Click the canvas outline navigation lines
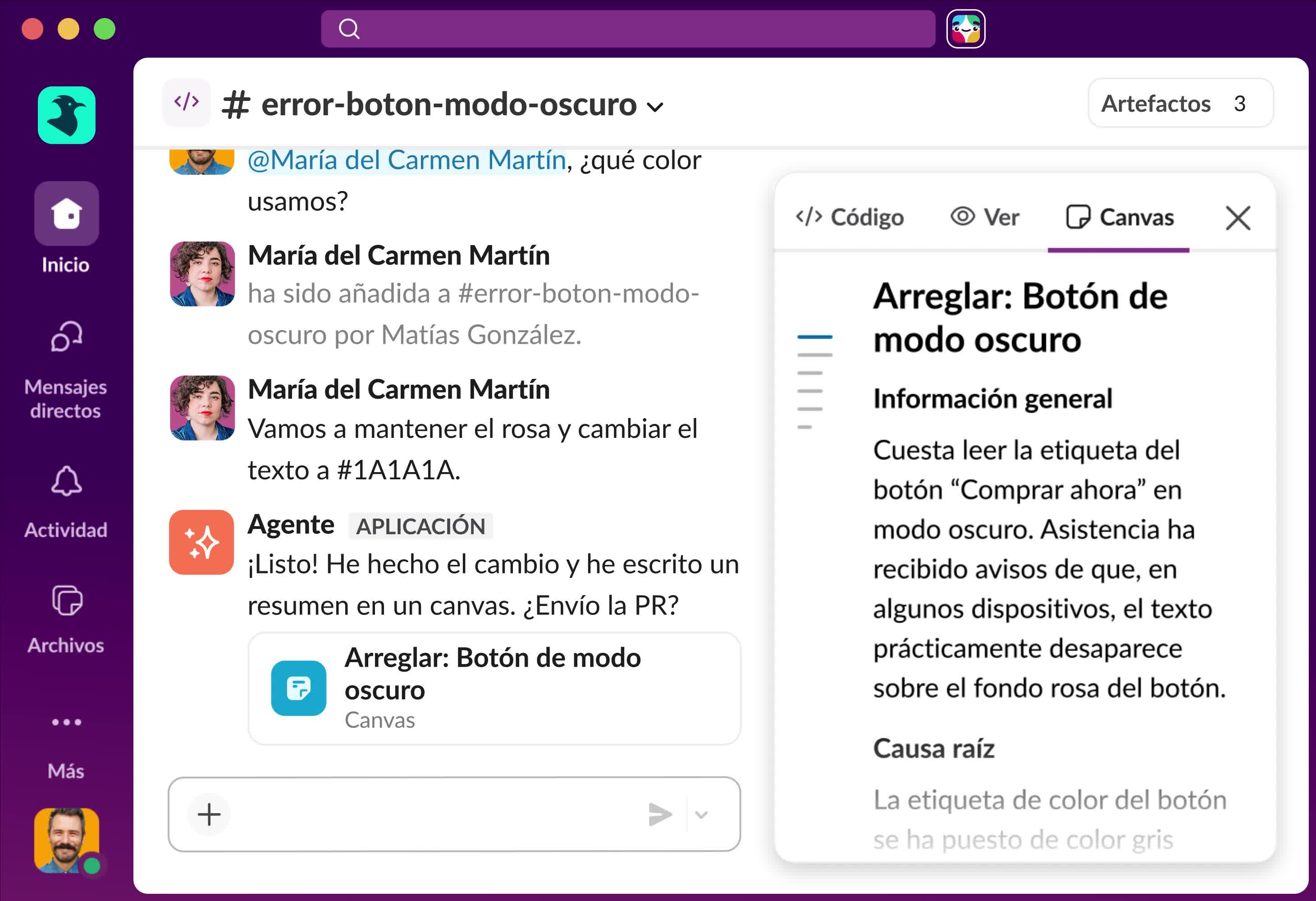Screen dimensions: 1316x901 (x=814, y=382)
